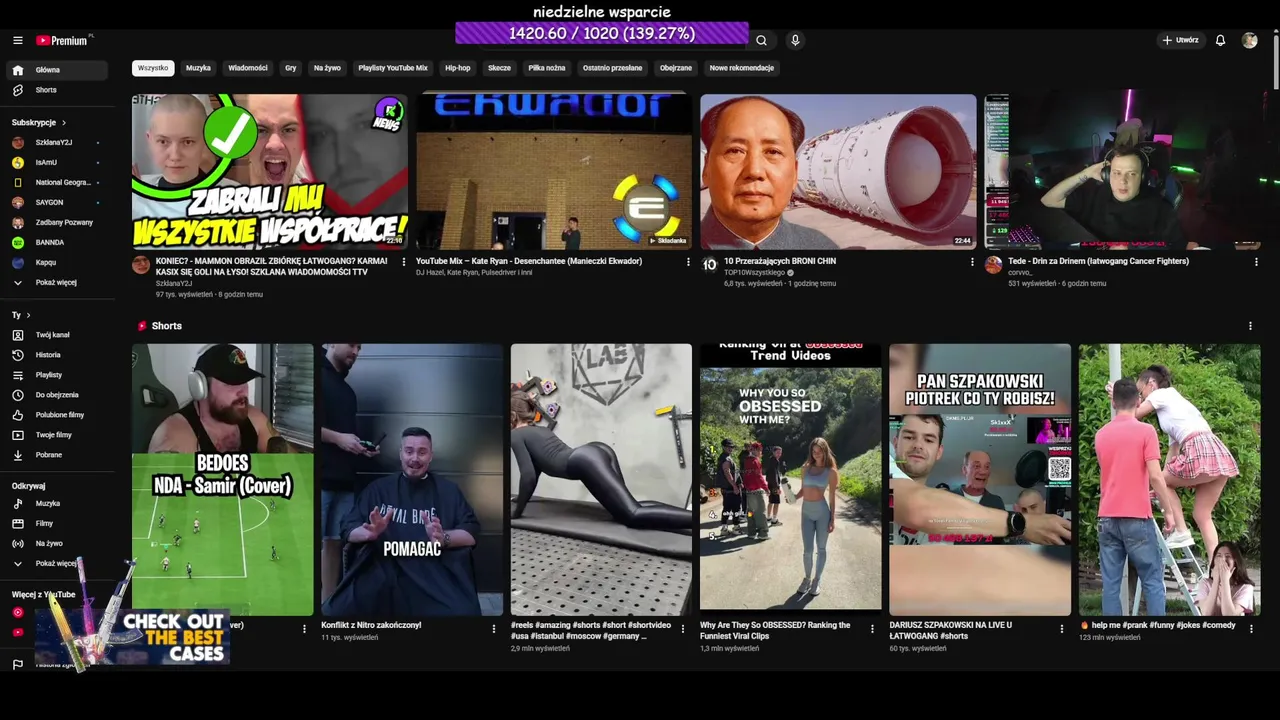Open options for 10 Przerażających BRONI CHIN
This screenshot has width=1280, height=720.
point(972,262)
